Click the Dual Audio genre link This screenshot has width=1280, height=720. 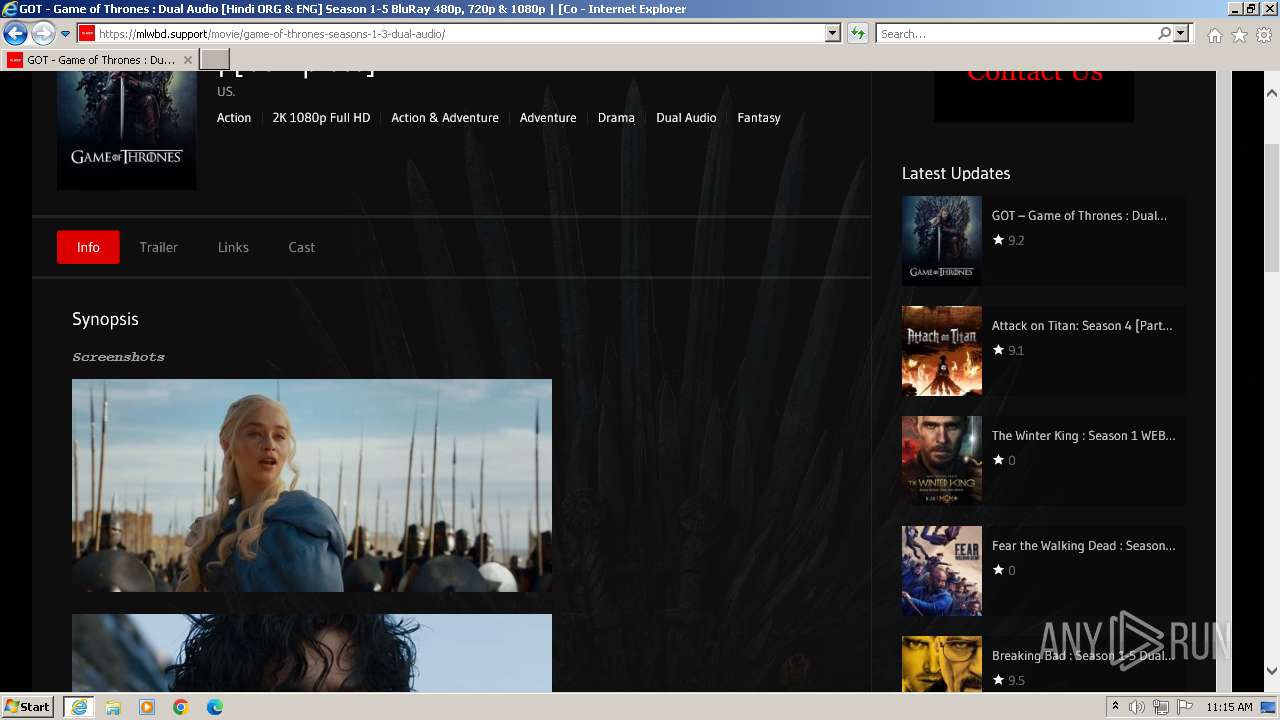[x=686, y=117]
